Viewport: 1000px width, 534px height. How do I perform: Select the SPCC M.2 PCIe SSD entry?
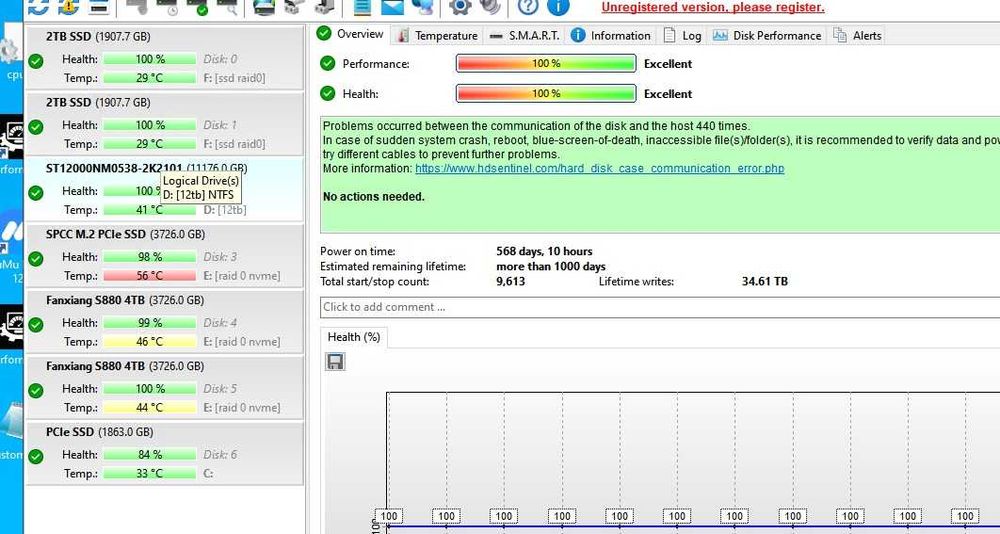pyautogui.click(x=165, y=256)
